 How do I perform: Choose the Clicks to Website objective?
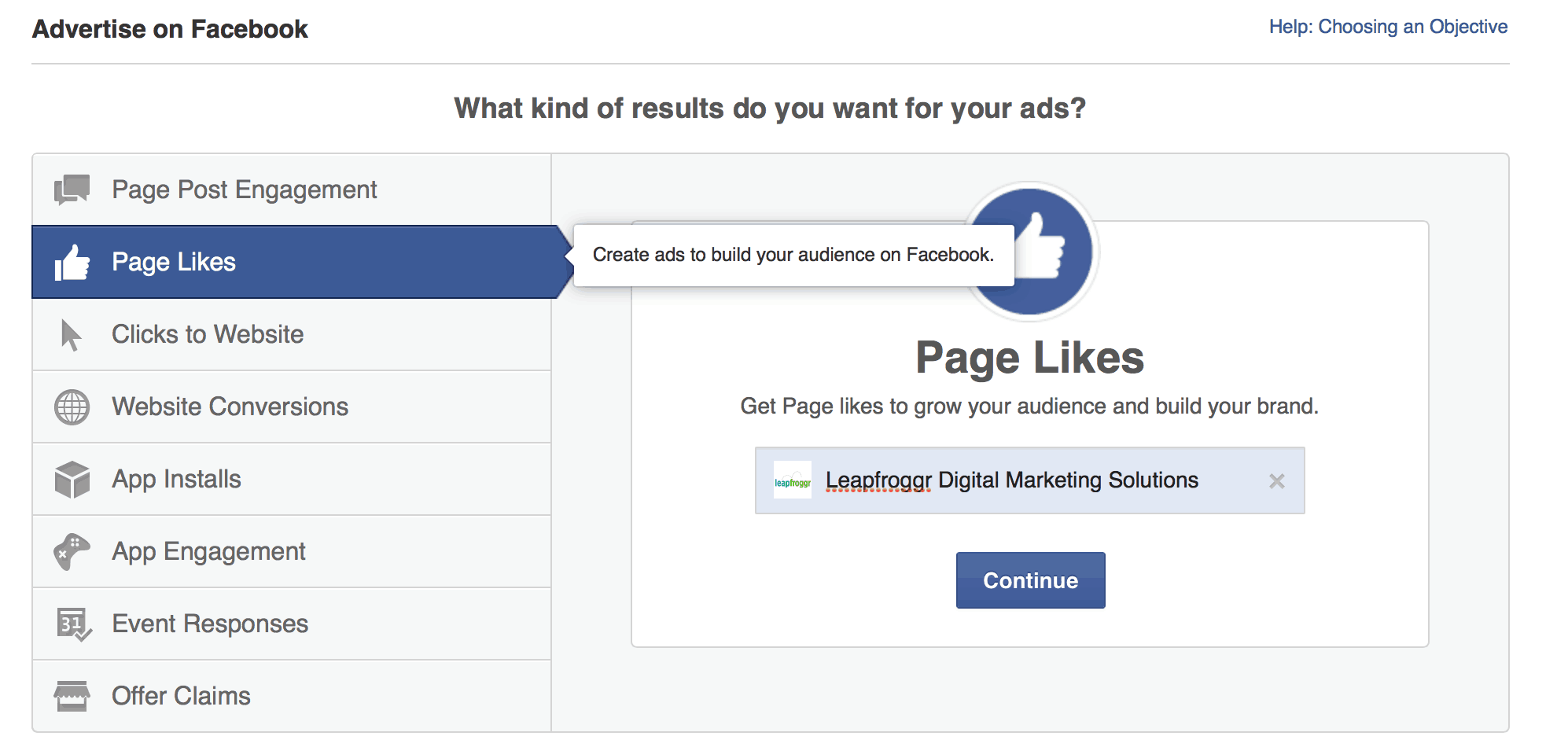click(292, 334)
